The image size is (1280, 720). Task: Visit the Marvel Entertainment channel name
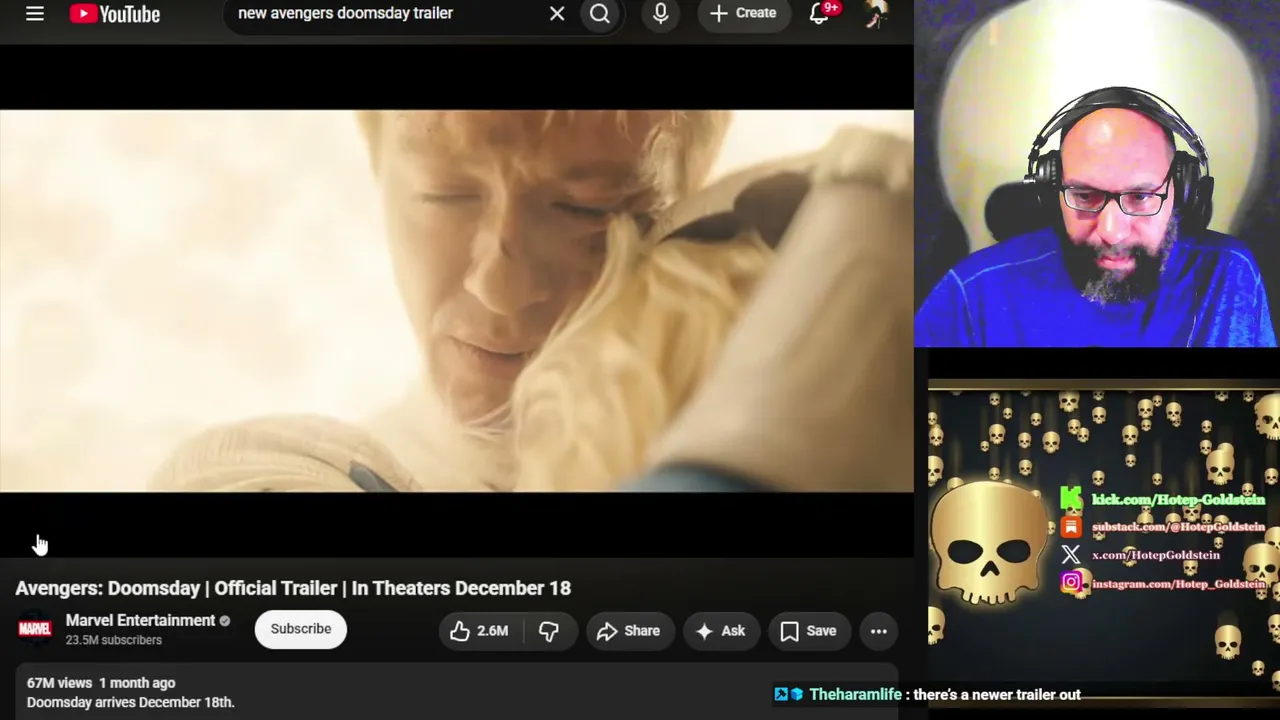(140, 620)
